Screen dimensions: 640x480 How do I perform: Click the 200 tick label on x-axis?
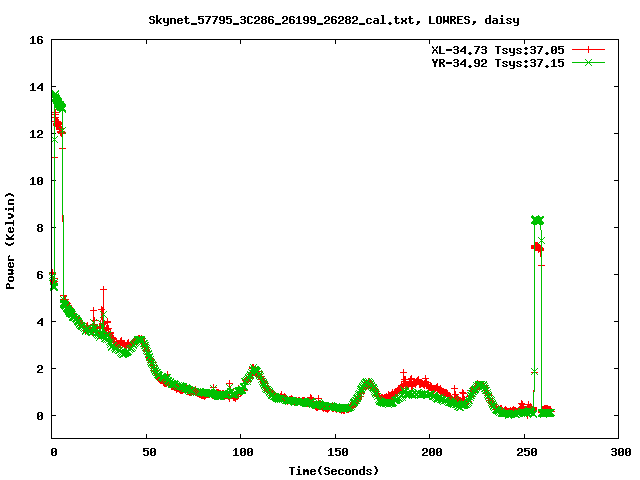coord(430,453)
